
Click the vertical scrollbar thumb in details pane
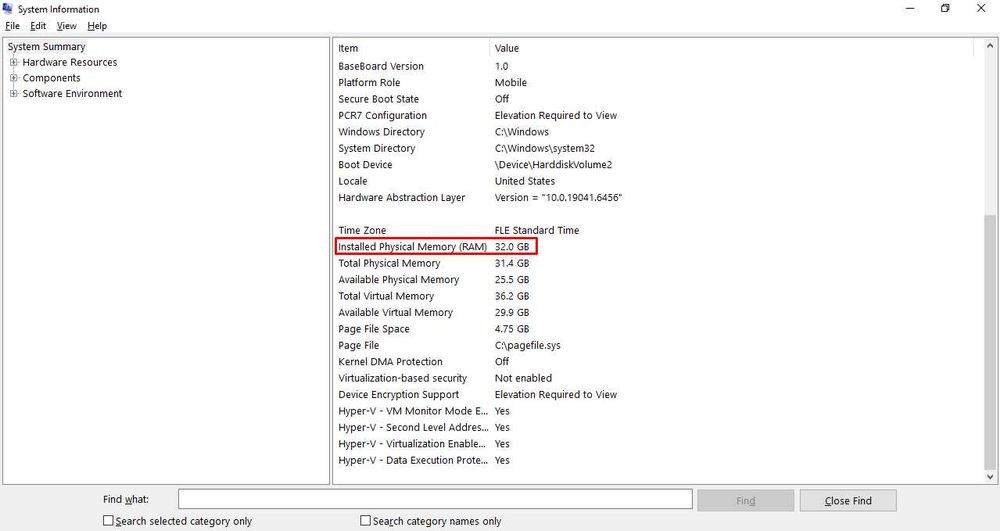pos(990,341)
